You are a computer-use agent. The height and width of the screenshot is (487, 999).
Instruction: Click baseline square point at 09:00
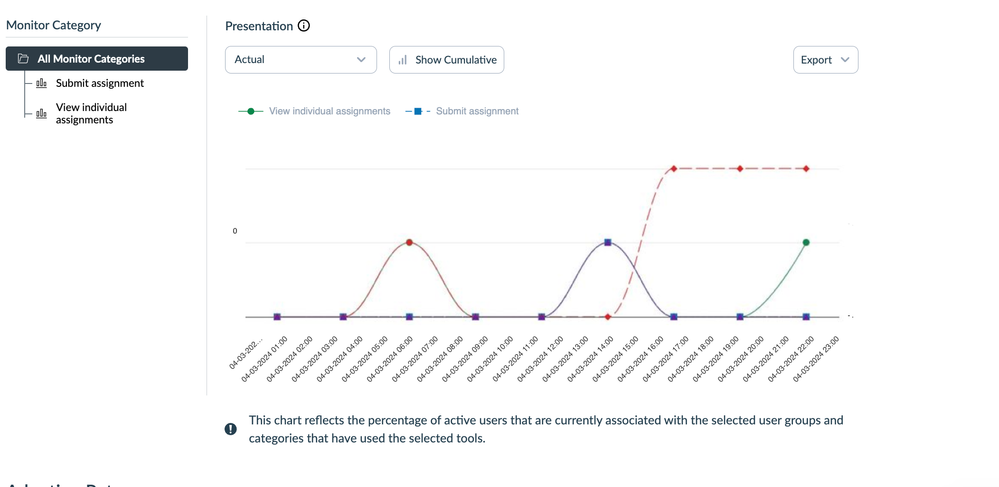click(475, 317)
